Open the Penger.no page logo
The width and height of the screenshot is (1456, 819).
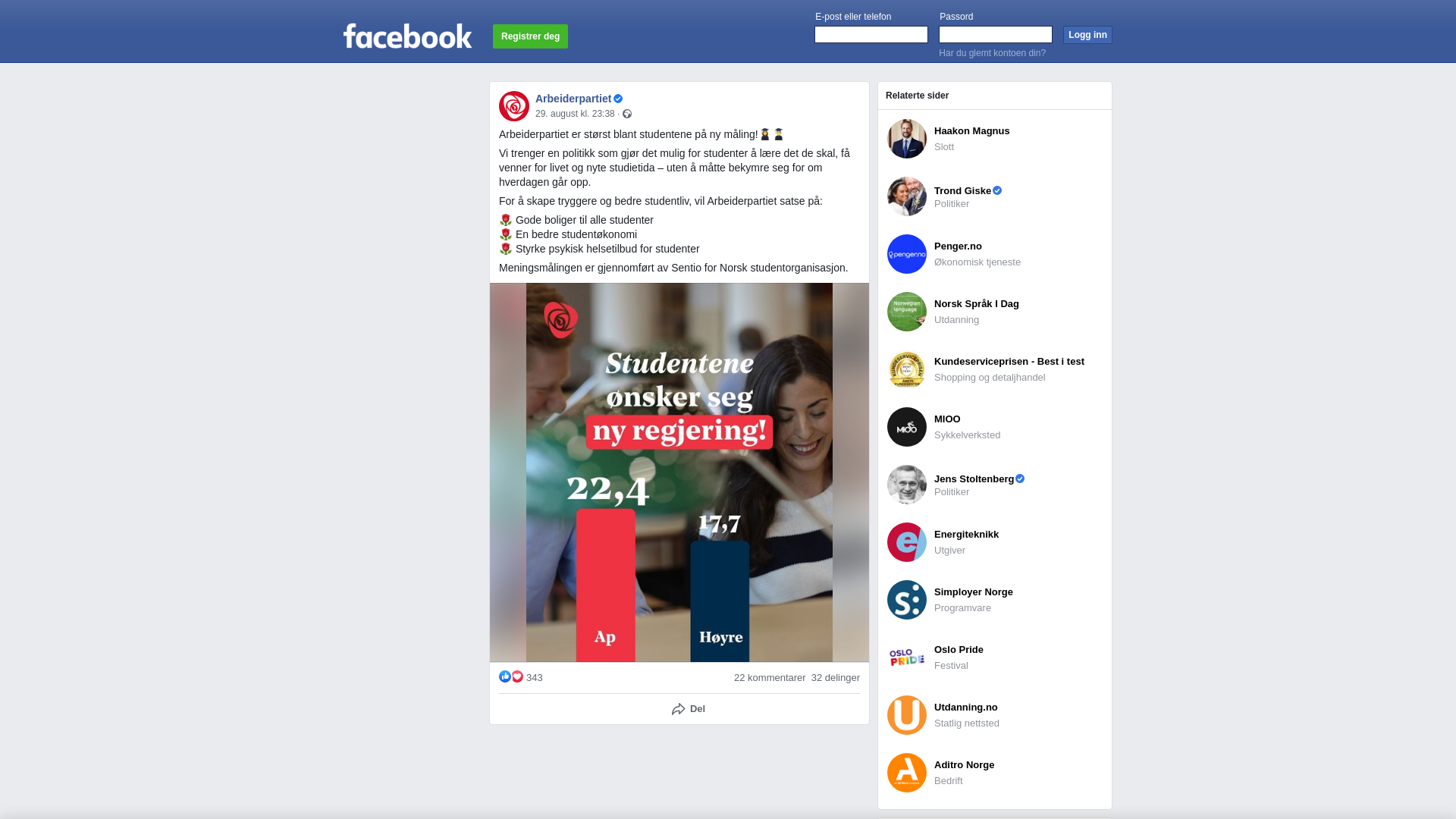tap(907, 254)
